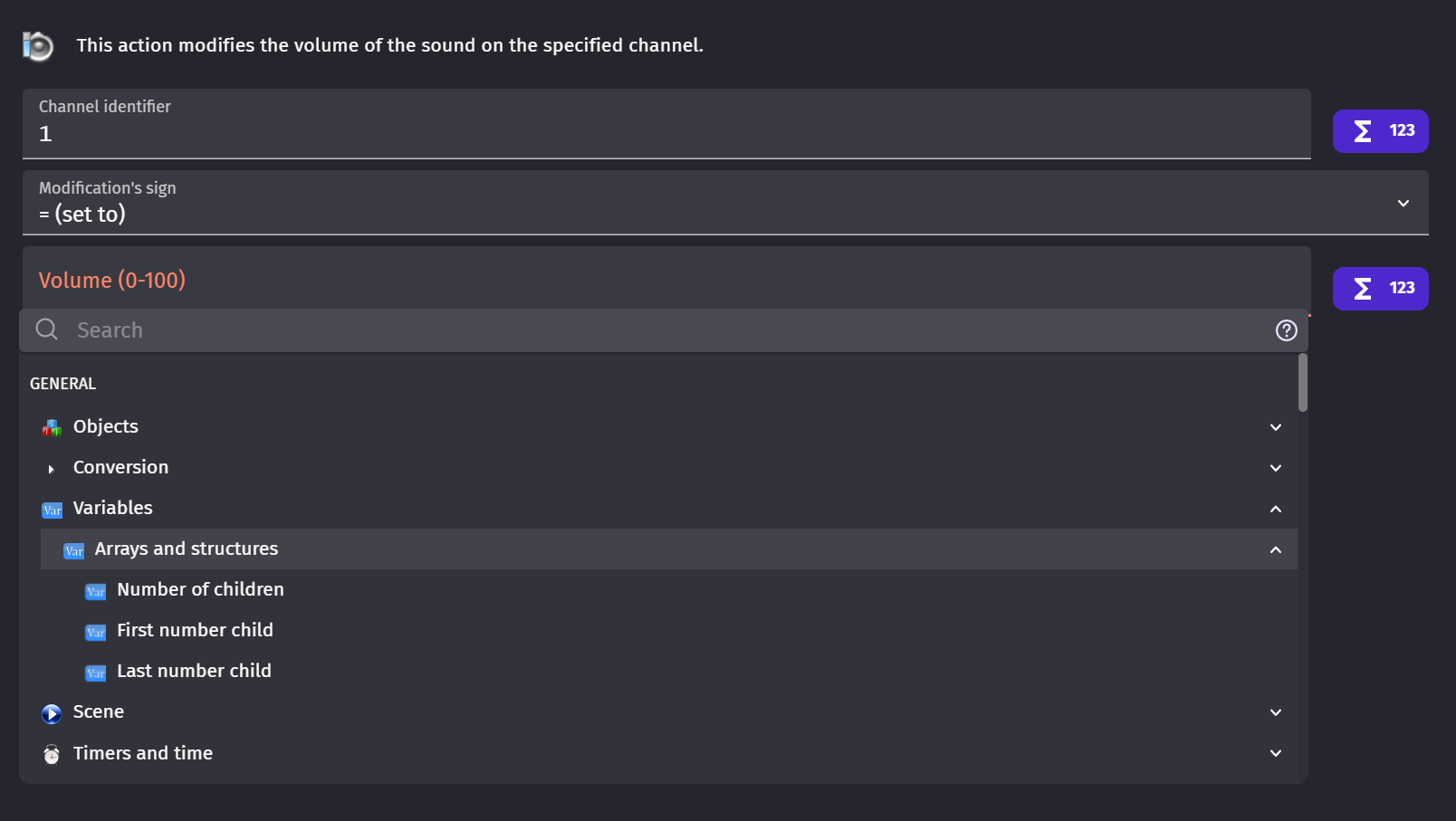Screen dimensions: 1456x821
Task: Open expression editor for Volume field
Action: point(1379,289)
